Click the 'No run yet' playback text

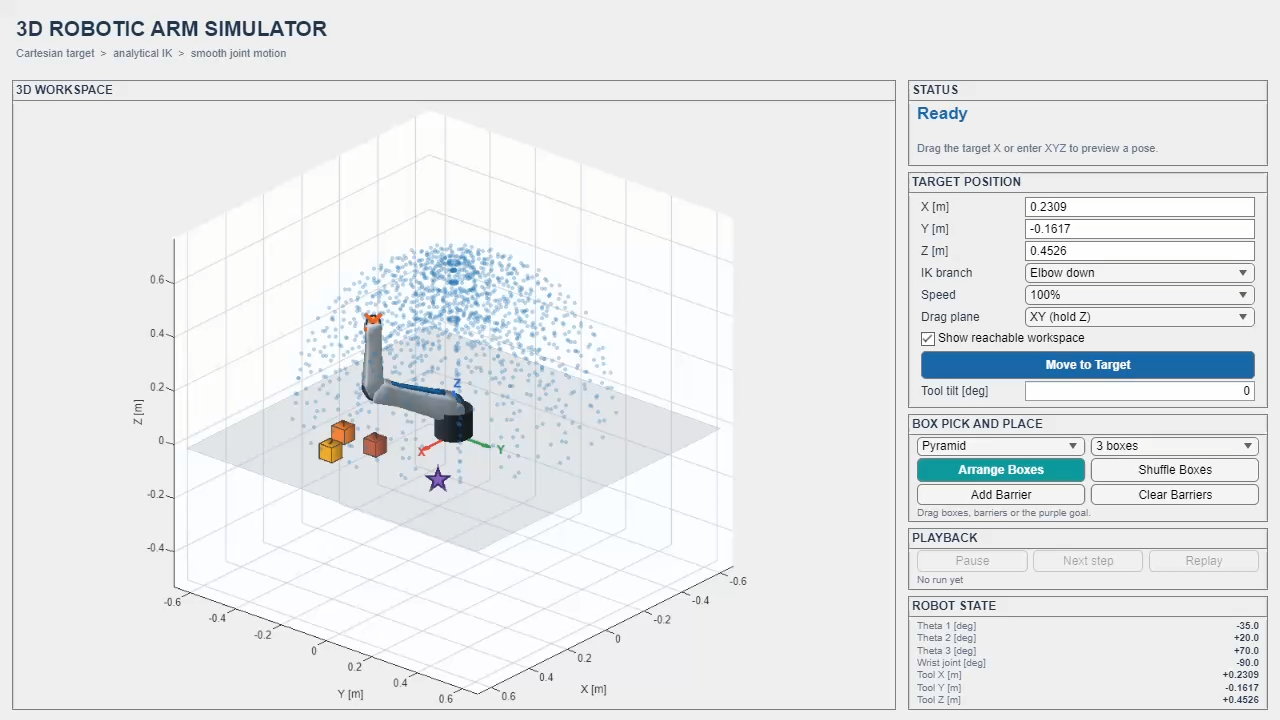click(x=940, y=580)
